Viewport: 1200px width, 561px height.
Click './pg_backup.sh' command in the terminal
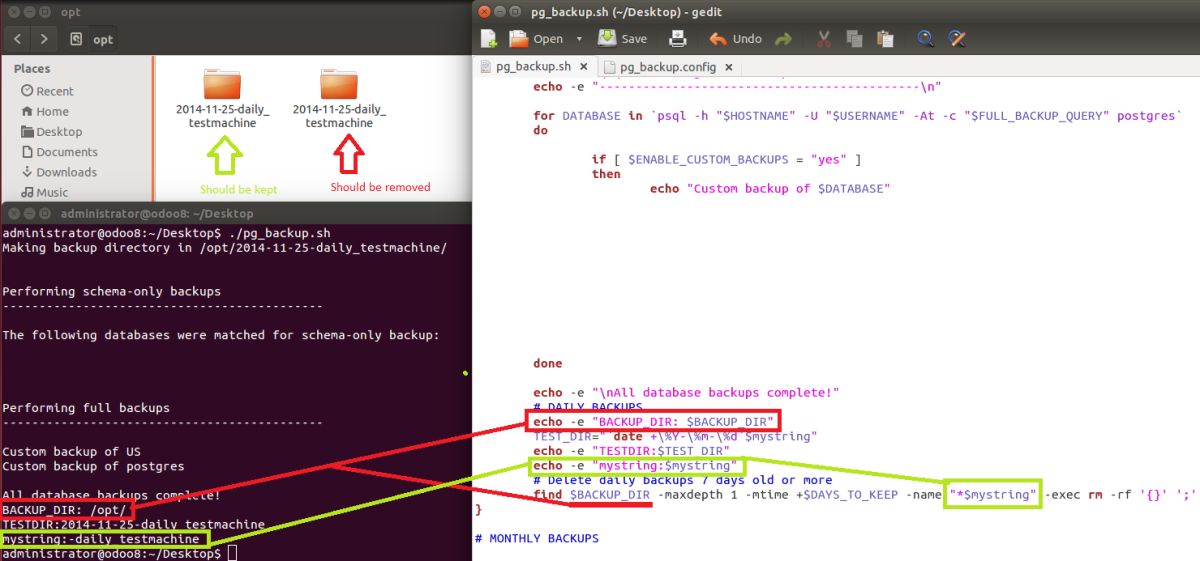[x=280, y=232]
